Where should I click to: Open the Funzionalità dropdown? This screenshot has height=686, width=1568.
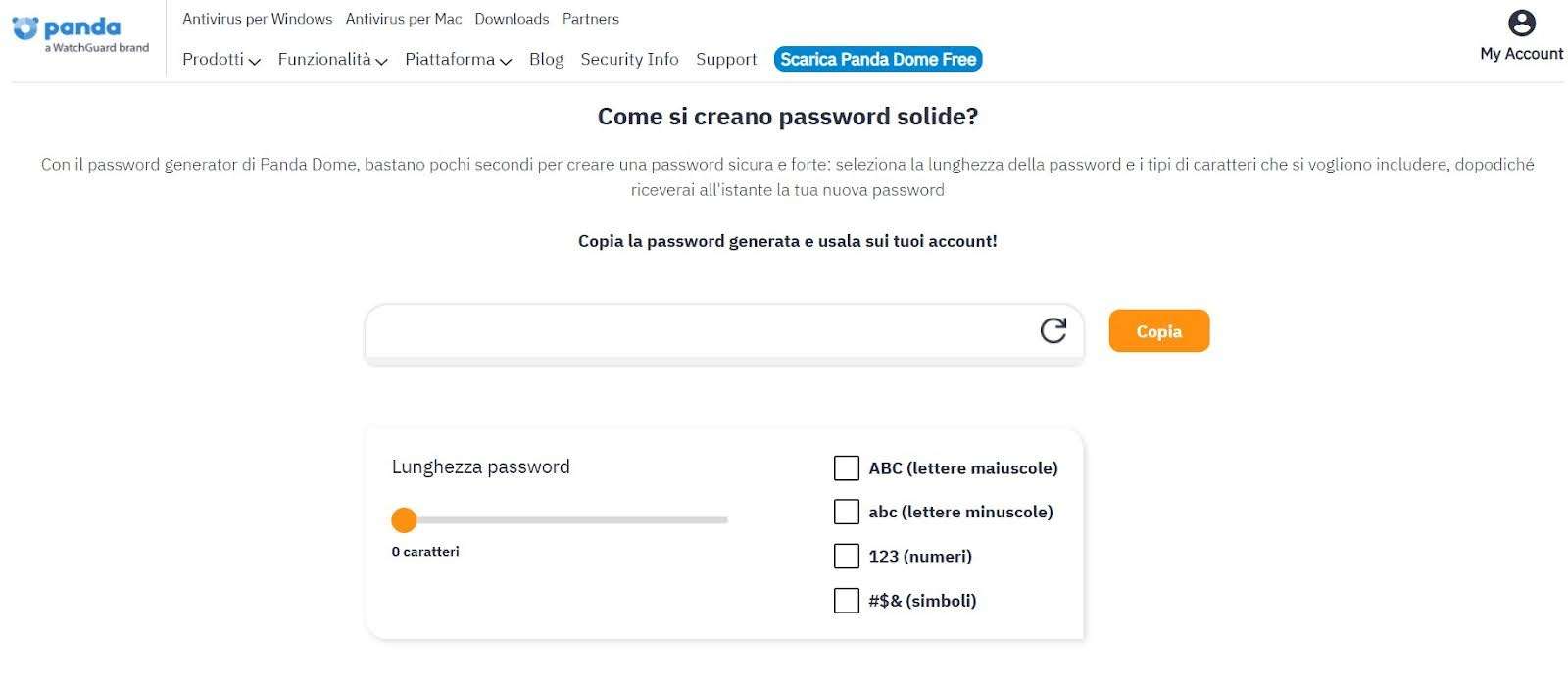(x=332, y=60)
